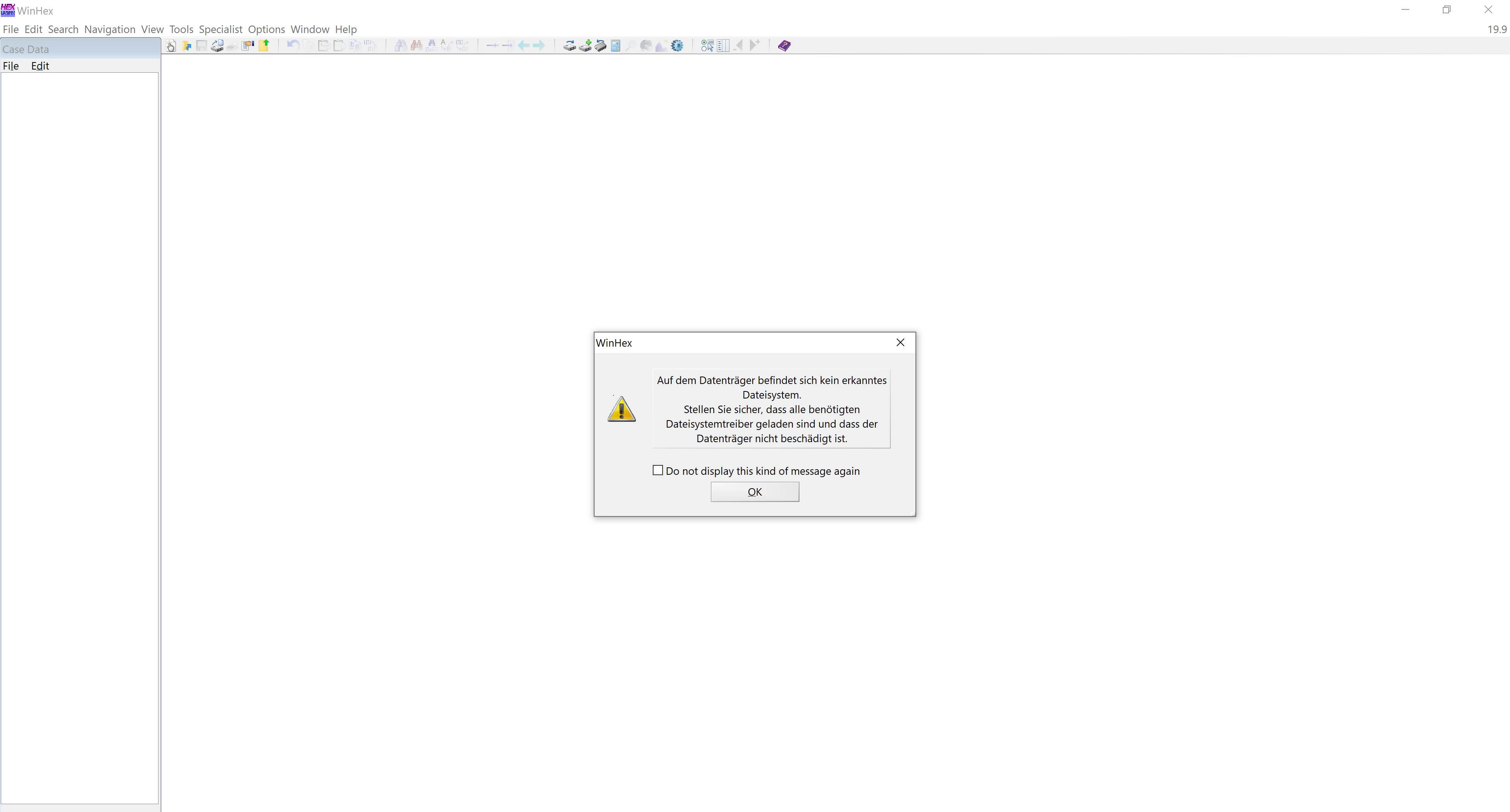This screenshot has width=1510, height=812.
Task: Enable 'Do not display this kind of message again'
Action: (x=658, y=470)
